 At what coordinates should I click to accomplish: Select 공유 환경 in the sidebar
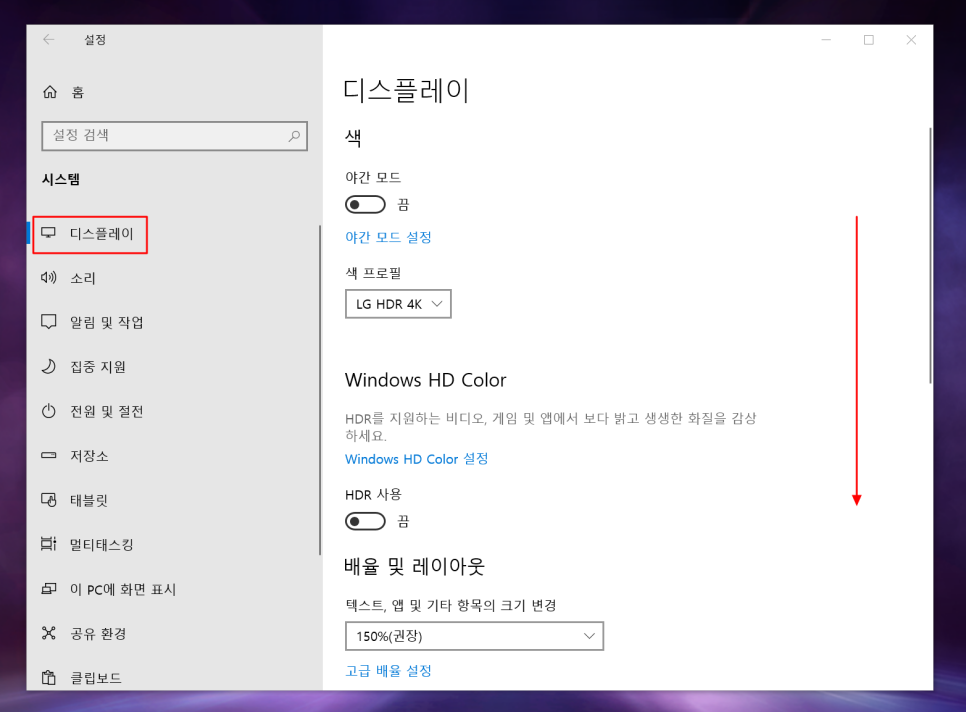click(x=172, y=633)
